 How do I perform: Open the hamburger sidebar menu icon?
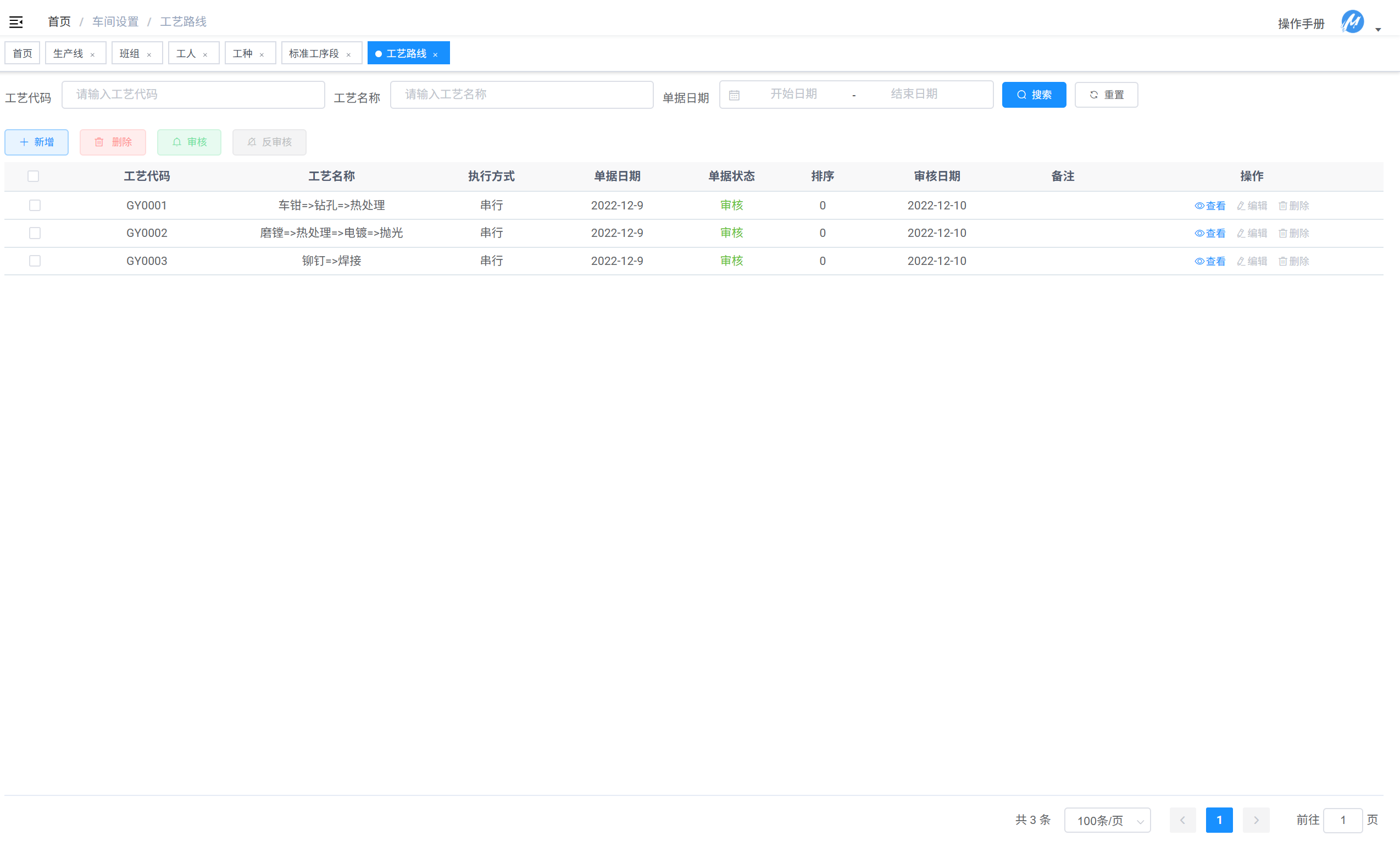(15, 21)
